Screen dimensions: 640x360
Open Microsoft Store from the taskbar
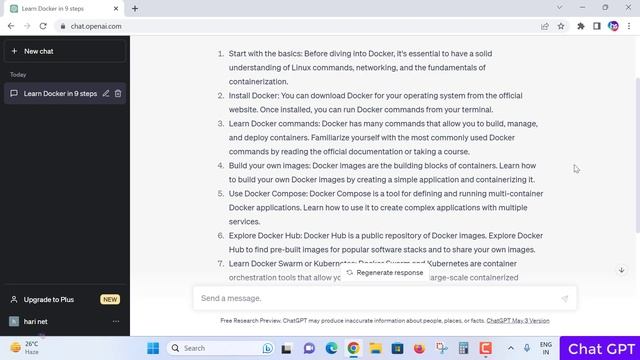[397, 348]
